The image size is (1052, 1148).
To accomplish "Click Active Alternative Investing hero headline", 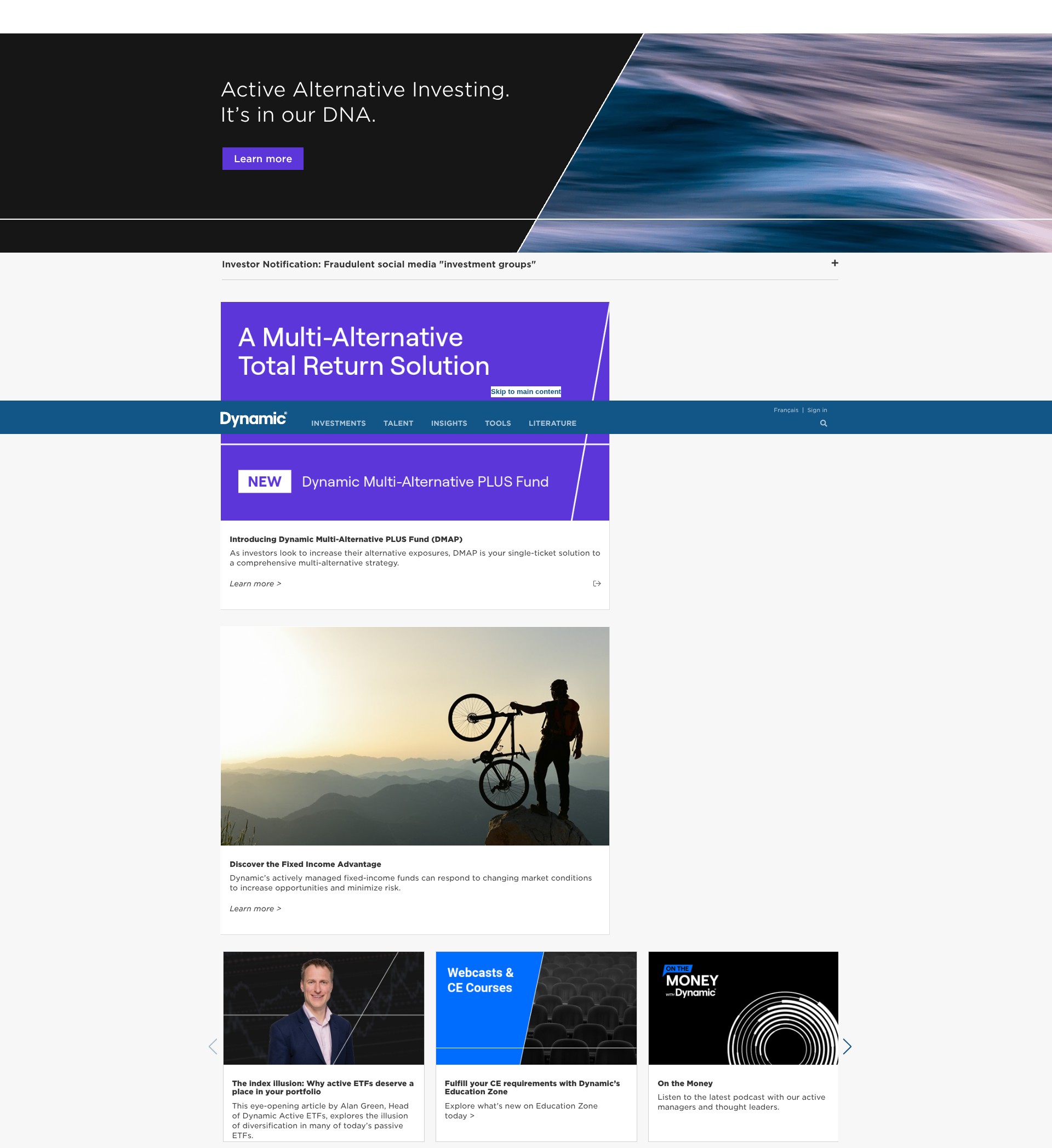I will [365, 102].
